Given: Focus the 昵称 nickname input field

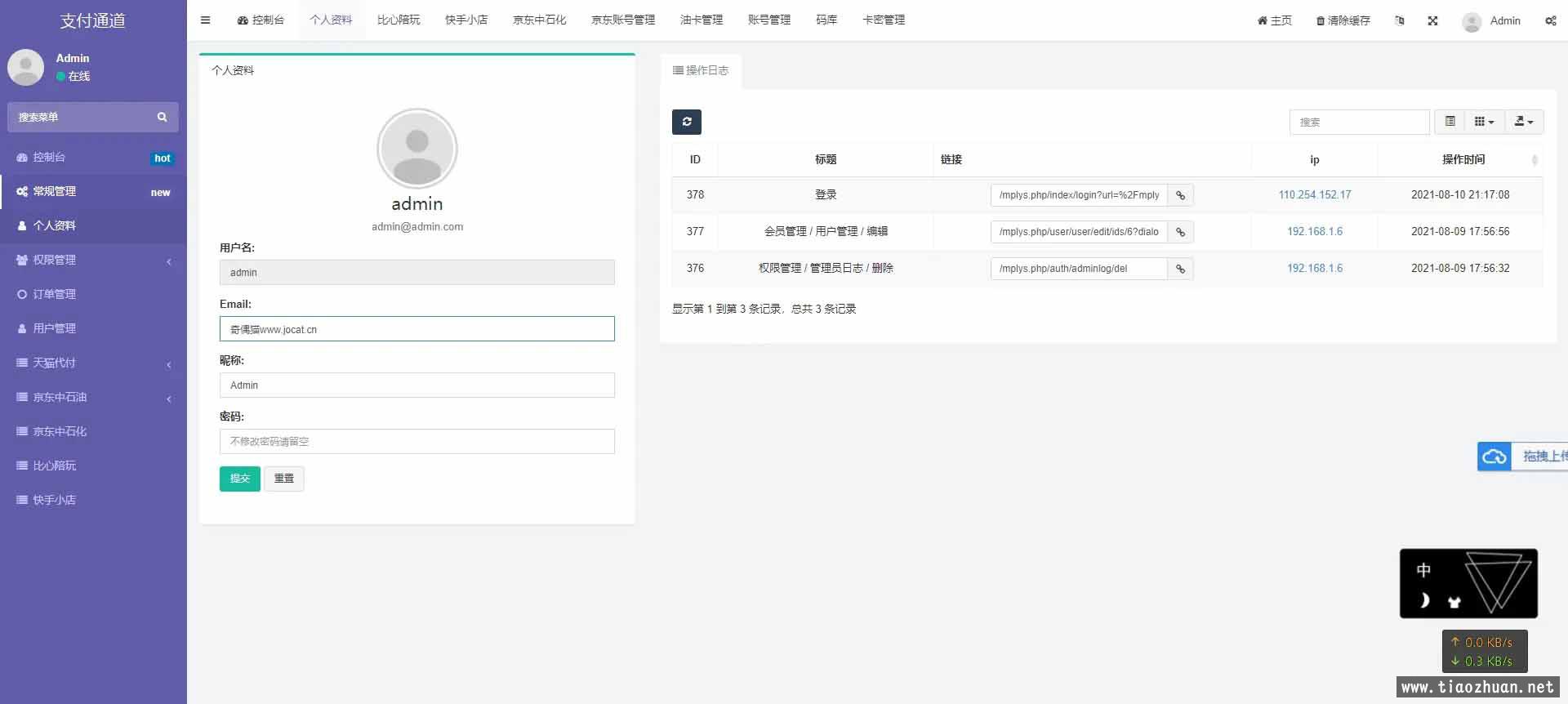Looking at the screenshot, I should (417, 385).
